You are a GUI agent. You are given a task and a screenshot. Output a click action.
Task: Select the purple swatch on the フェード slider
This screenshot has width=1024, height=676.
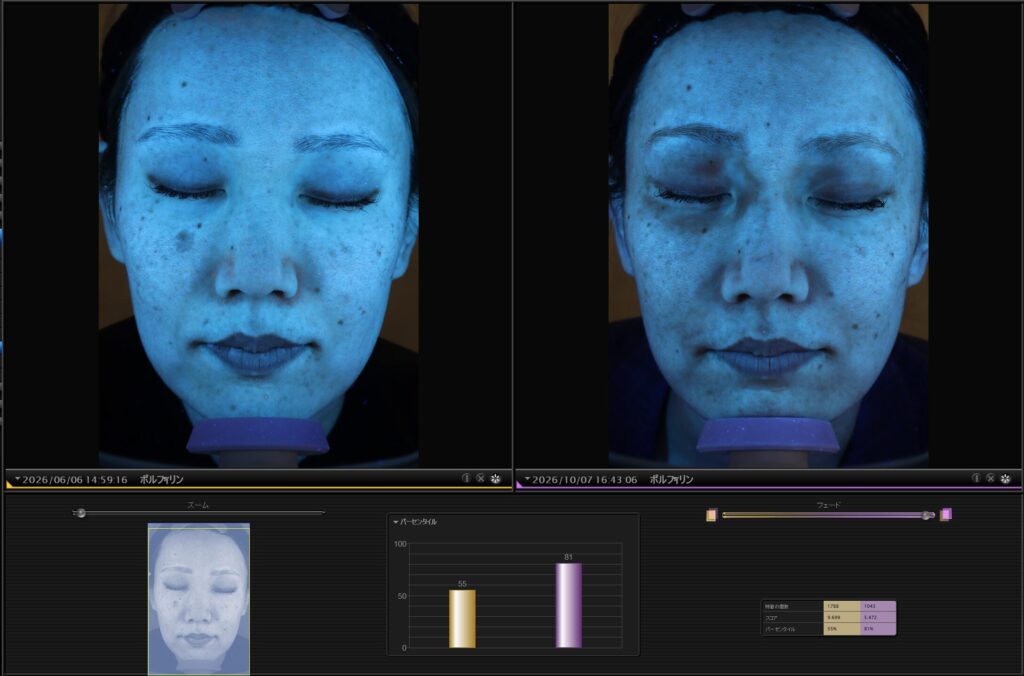click(x=946, y=515)
